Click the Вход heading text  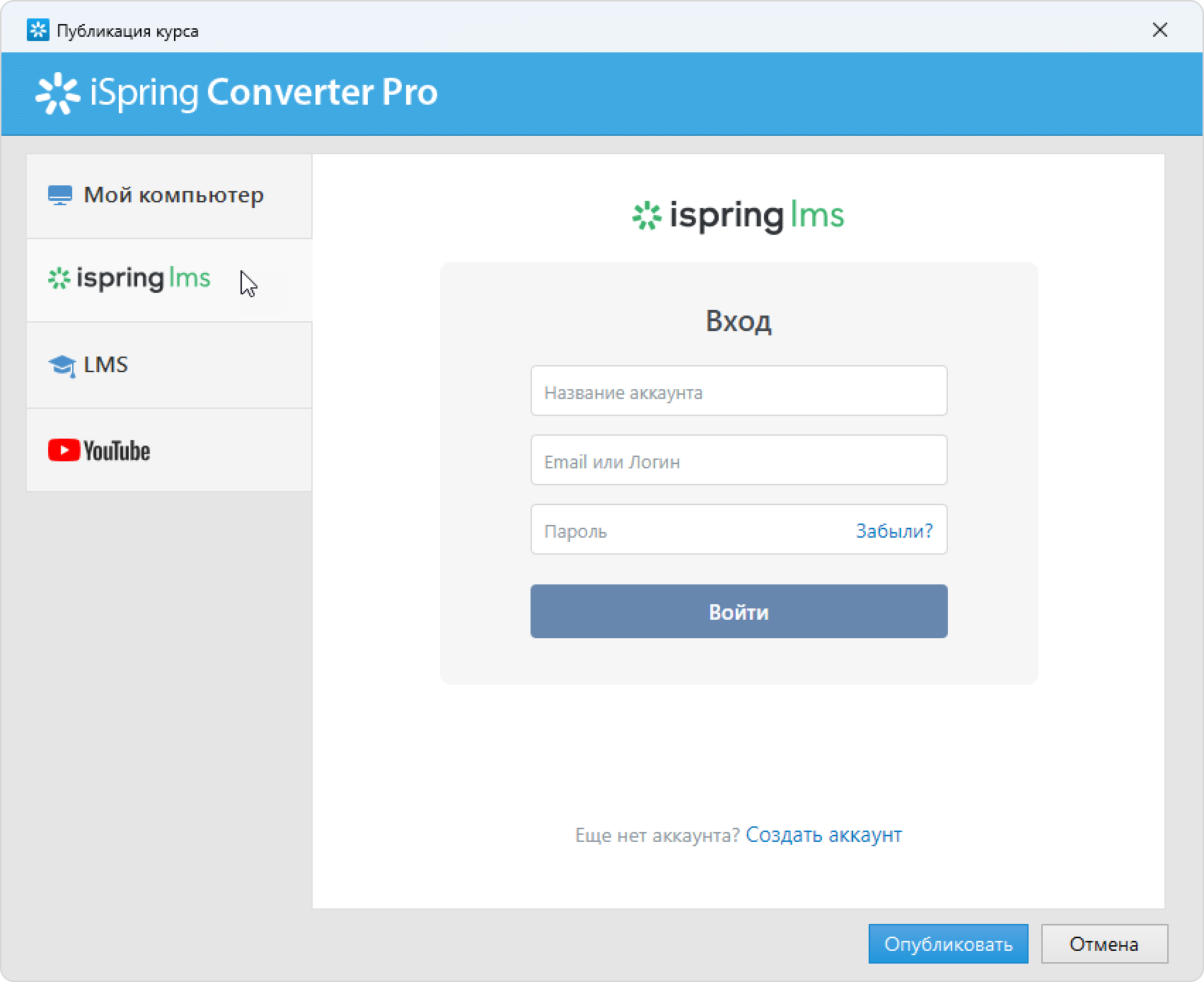click(739, 321)
